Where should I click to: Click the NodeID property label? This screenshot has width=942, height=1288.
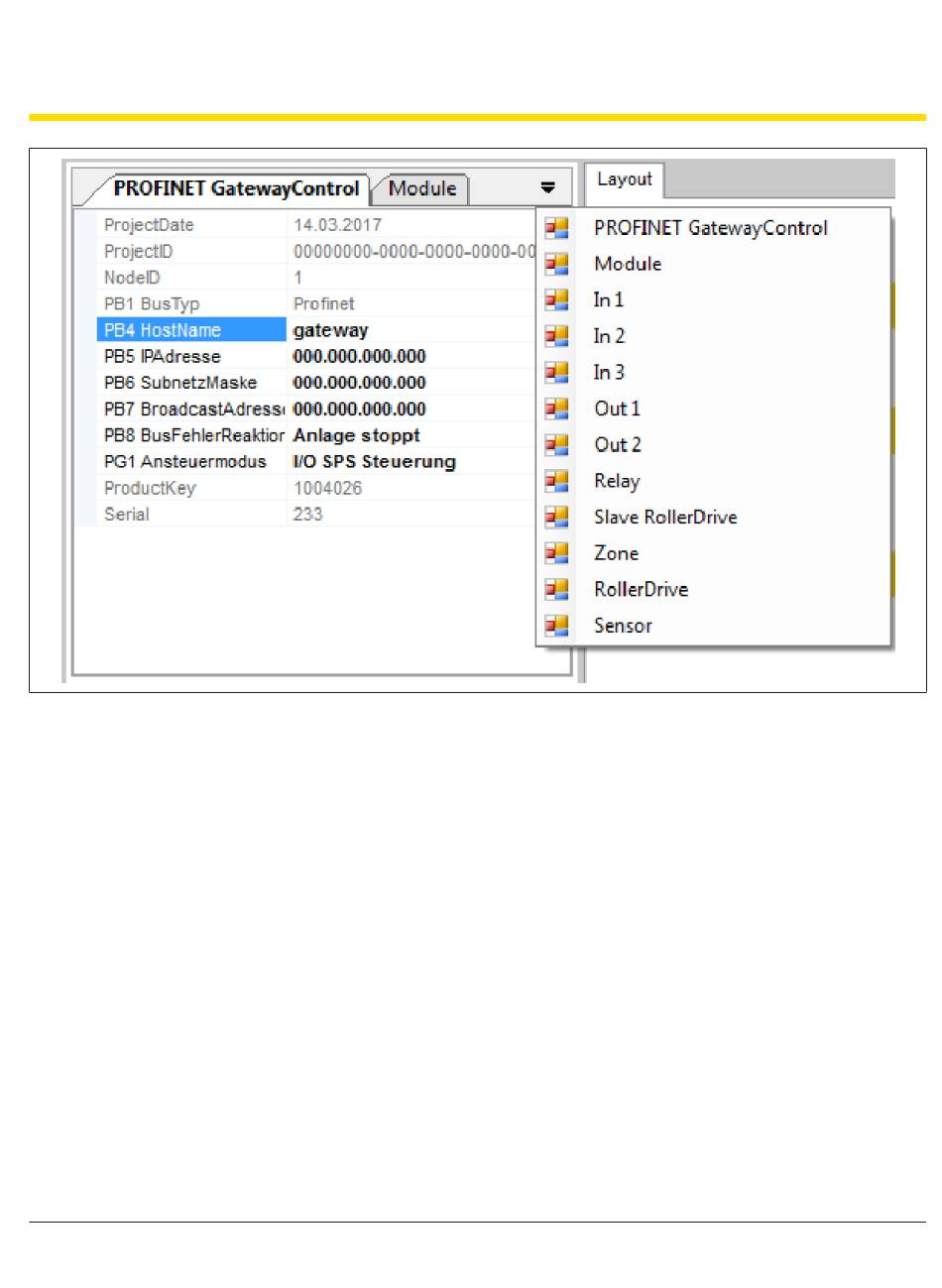point(132,278)
